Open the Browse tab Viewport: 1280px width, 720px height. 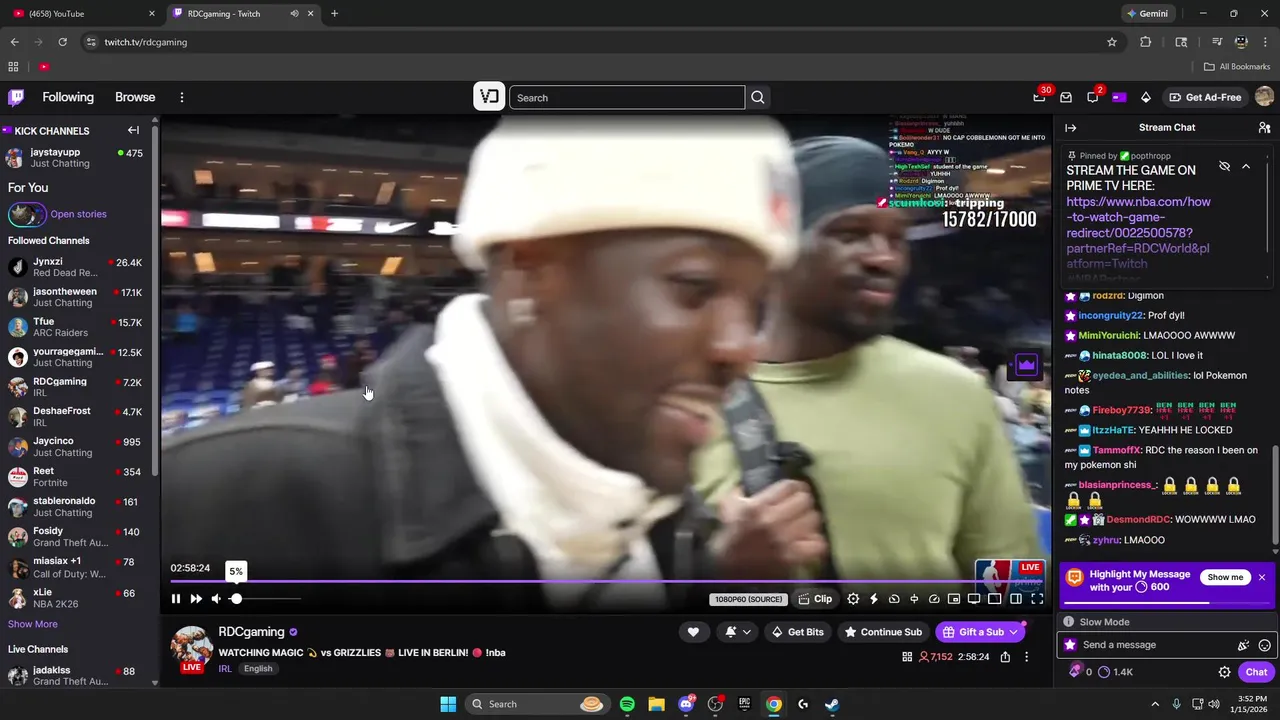pyautogui.click(x=135, y=97)
